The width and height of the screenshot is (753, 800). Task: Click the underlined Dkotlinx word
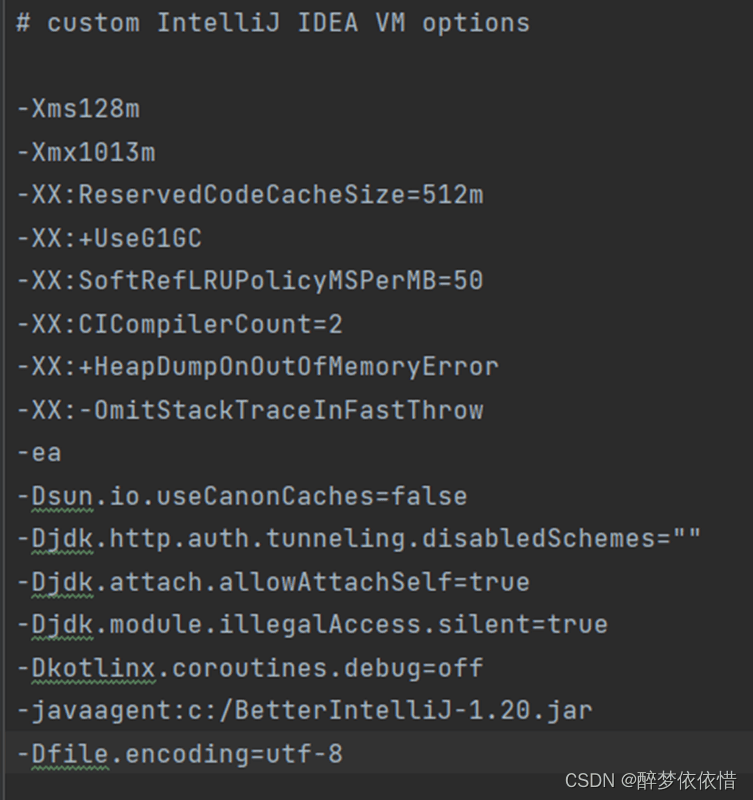pyautogui.click(x=93, y=668)
